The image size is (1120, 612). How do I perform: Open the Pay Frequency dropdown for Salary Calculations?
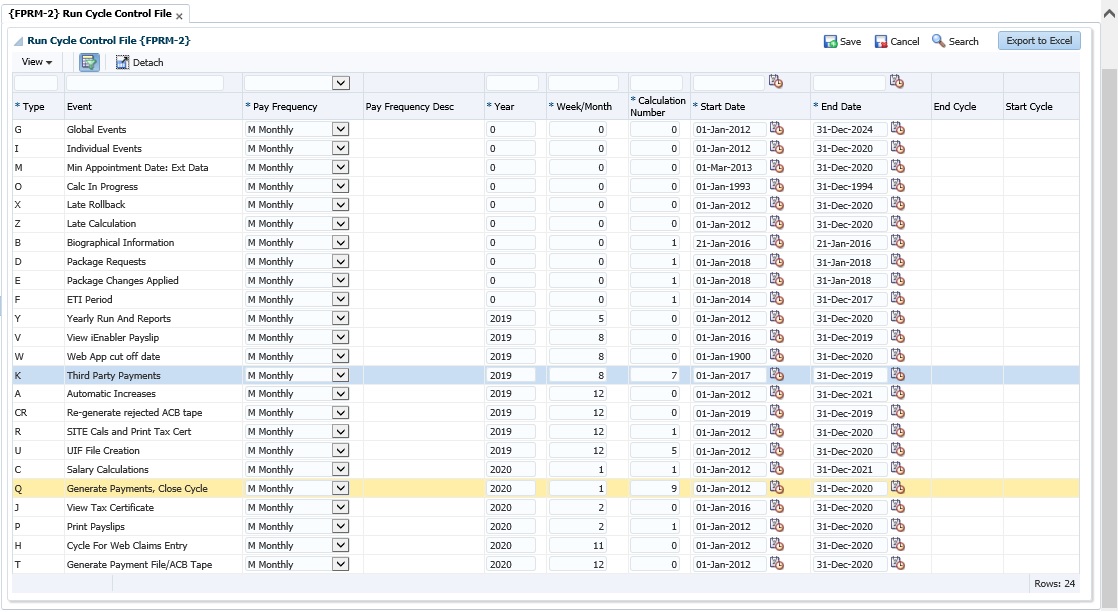340,470
